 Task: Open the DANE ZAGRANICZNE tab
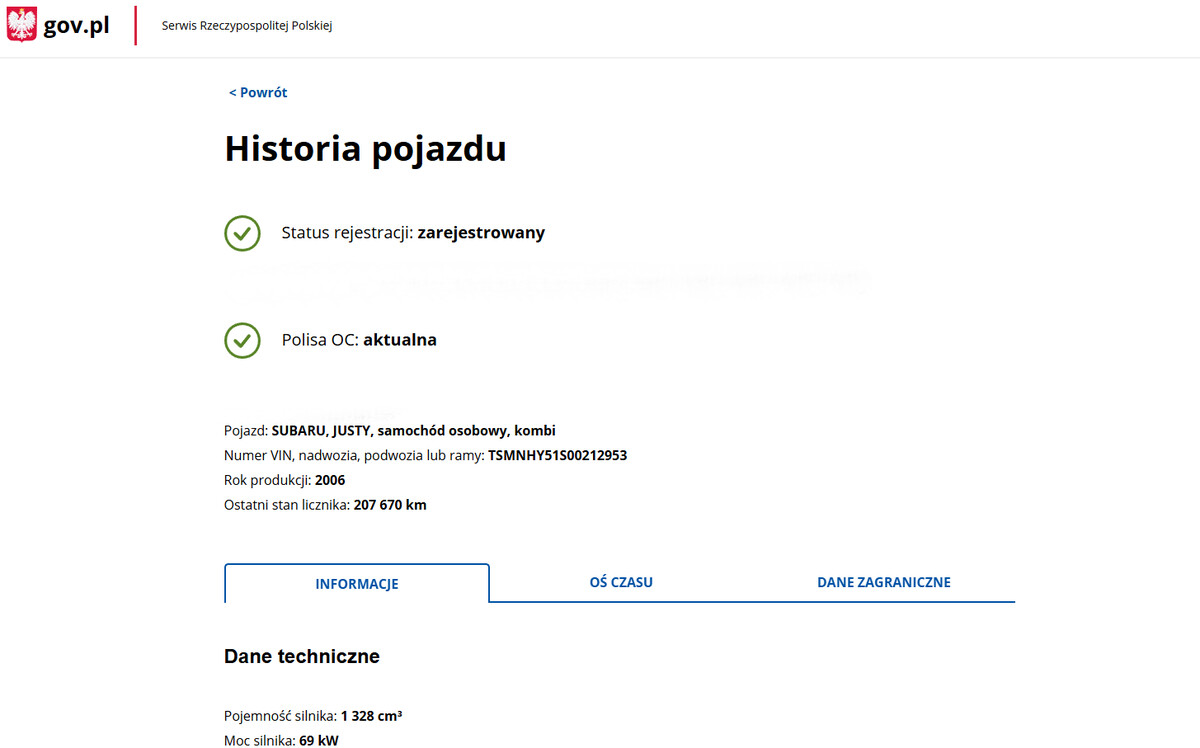point(883,582)
